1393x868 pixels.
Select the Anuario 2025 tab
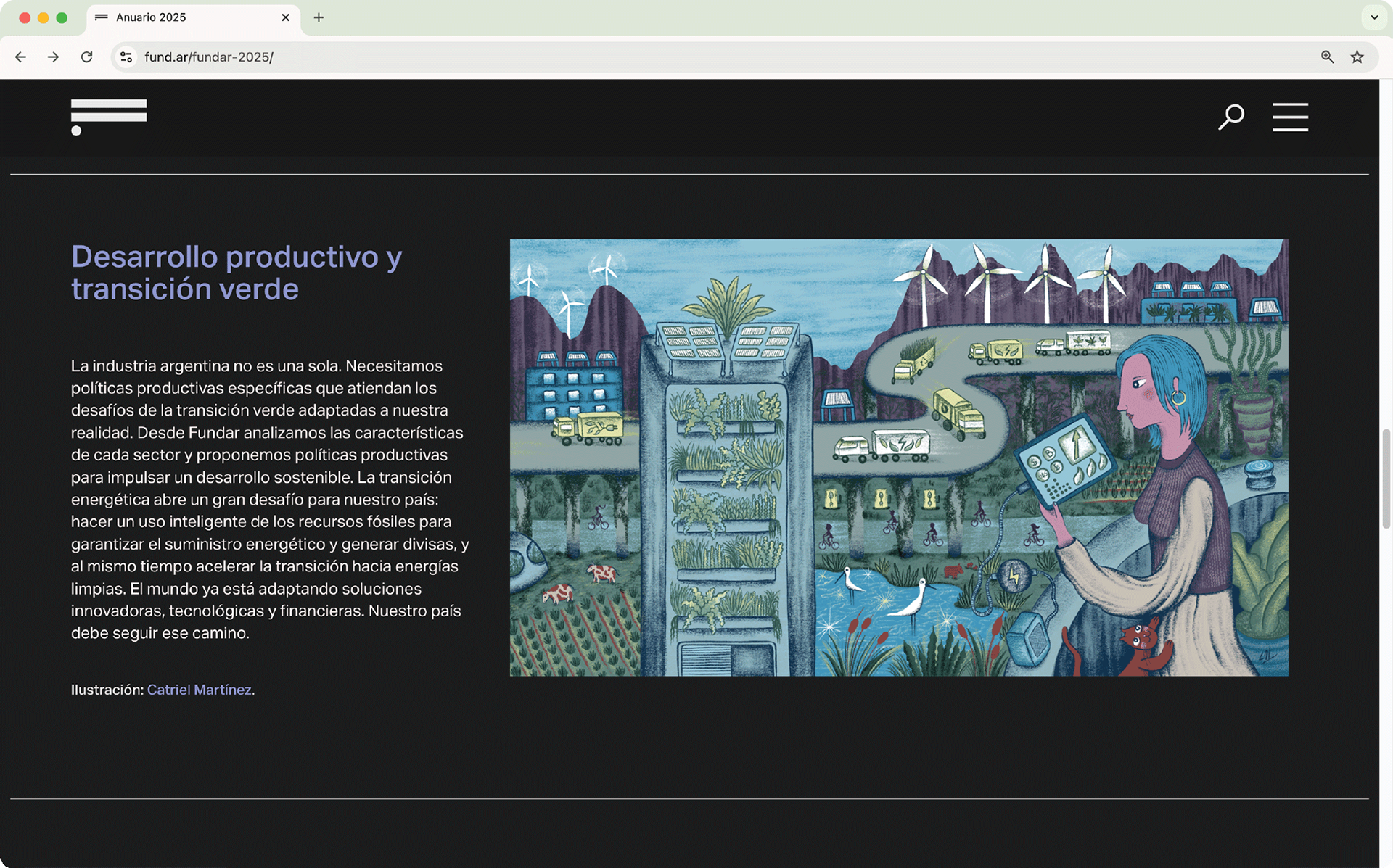point(151,17)
